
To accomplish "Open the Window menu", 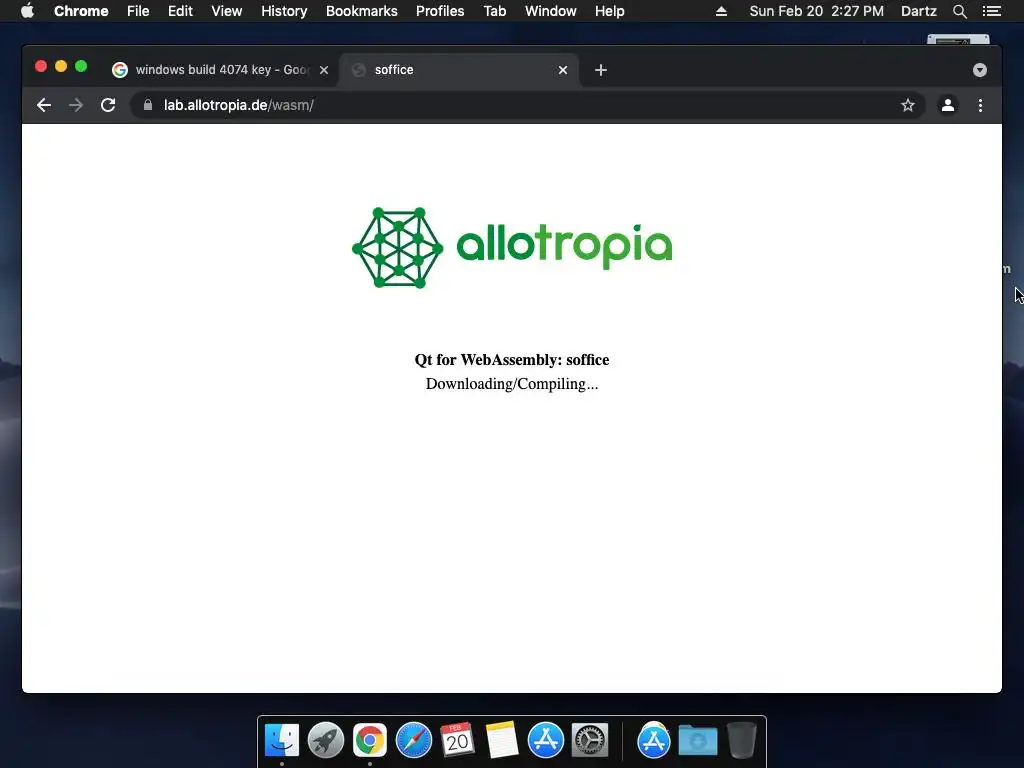I will click(551, 11).
